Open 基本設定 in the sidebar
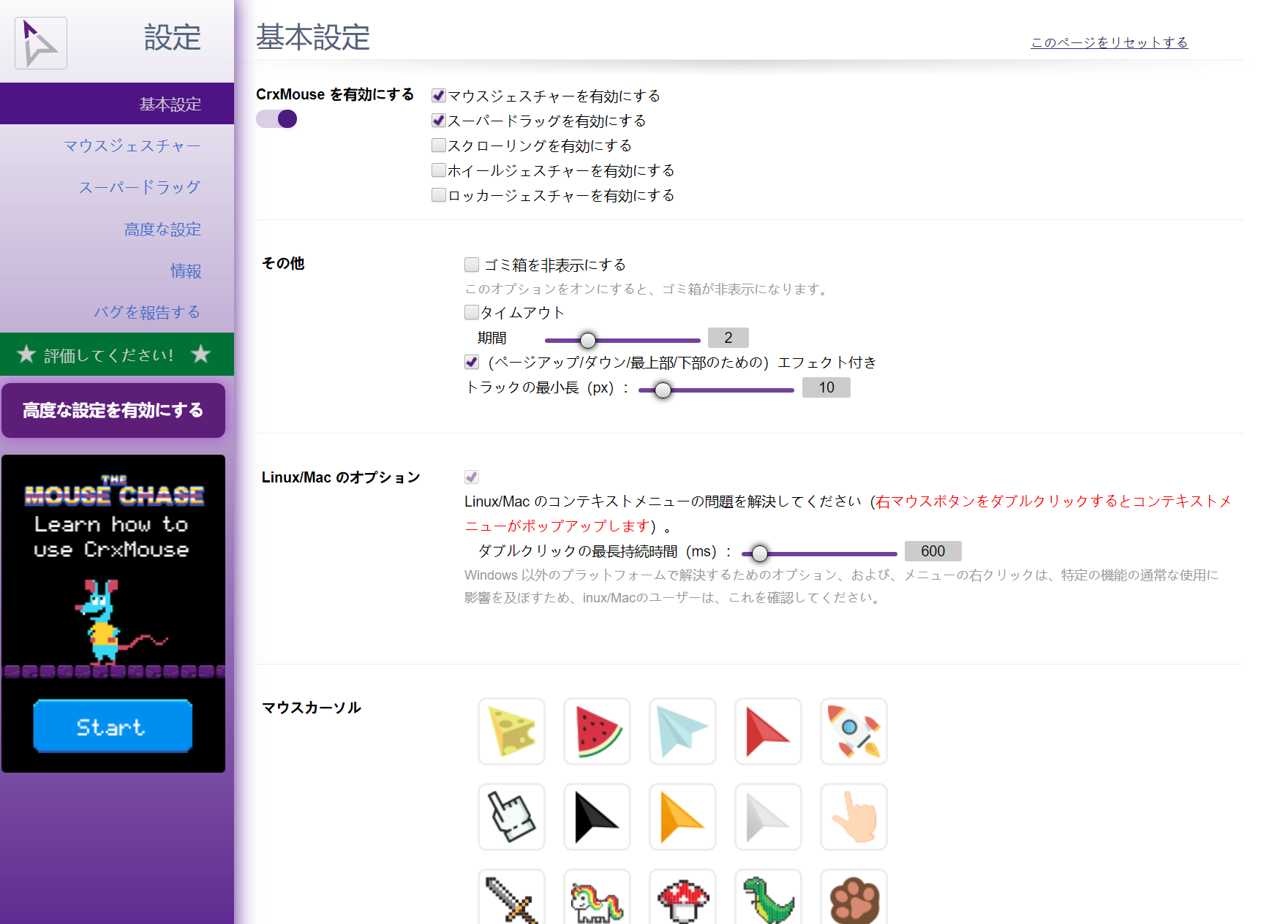Screen dimensions: 1288x924 [117, 104]
